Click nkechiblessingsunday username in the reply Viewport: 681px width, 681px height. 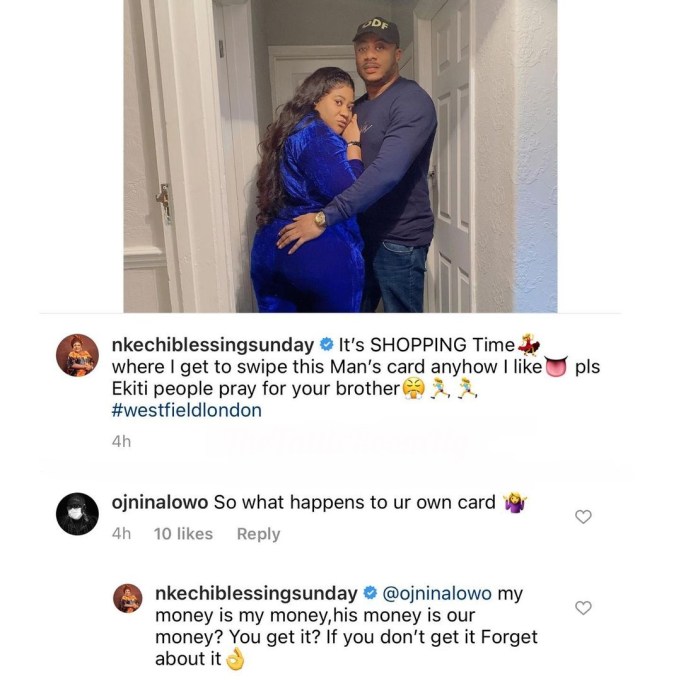click(255, 593)
